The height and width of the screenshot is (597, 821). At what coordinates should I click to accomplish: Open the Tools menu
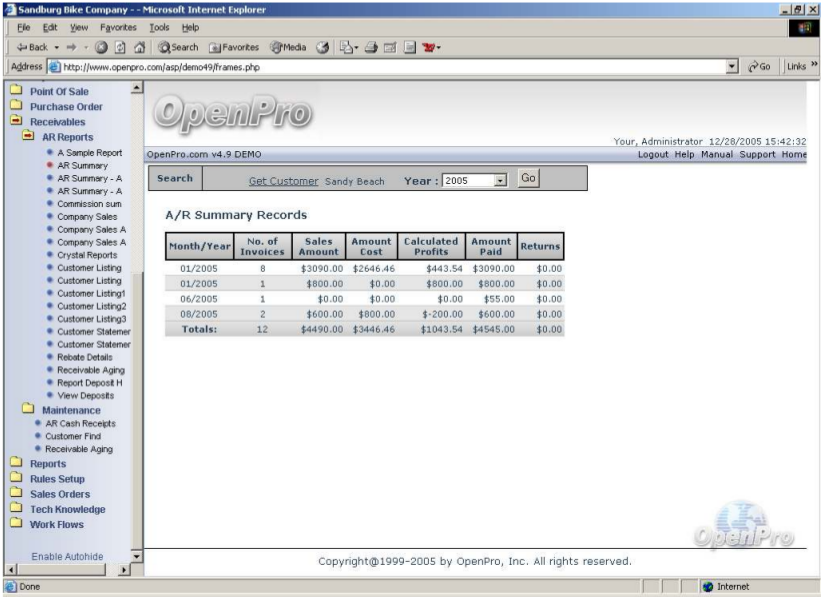tap(159, 27)
